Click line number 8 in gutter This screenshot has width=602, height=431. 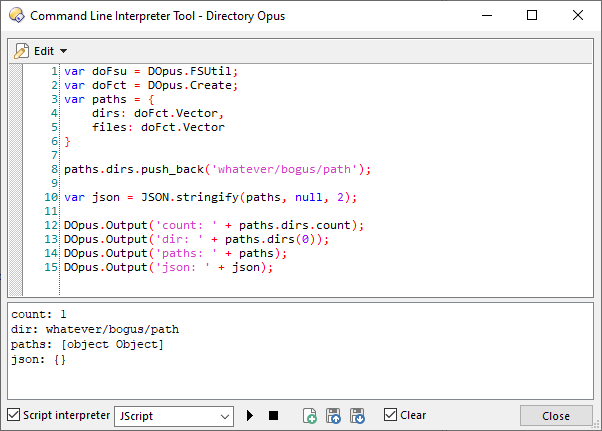pyautogui.click(x=53, y=169)
